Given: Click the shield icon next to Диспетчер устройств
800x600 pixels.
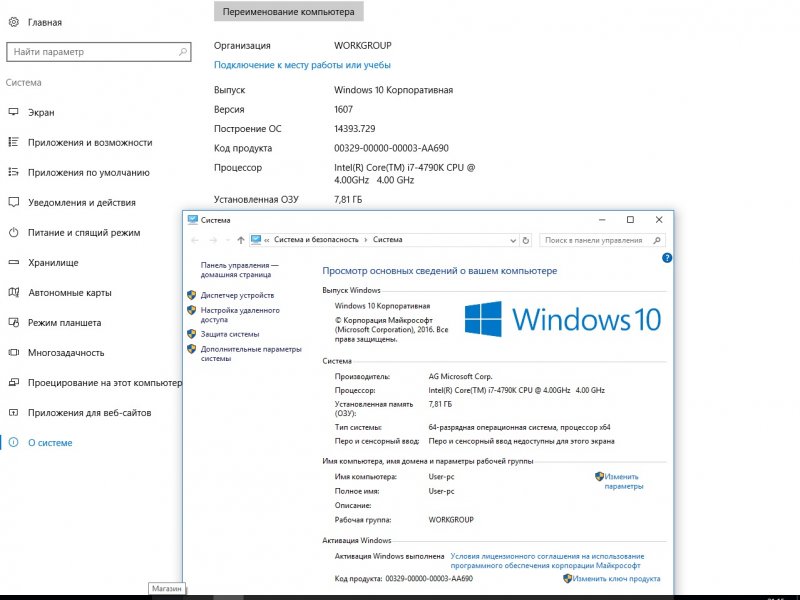Looking at the screenshot, I should pos(192,295).
